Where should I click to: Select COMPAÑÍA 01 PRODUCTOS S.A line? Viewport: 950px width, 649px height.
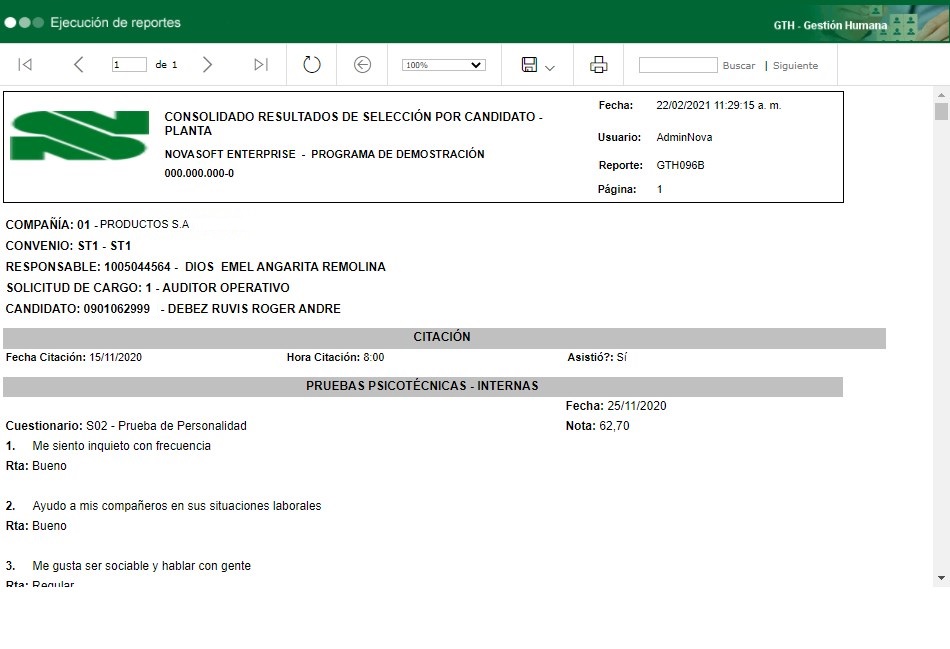tap(97, 224)
